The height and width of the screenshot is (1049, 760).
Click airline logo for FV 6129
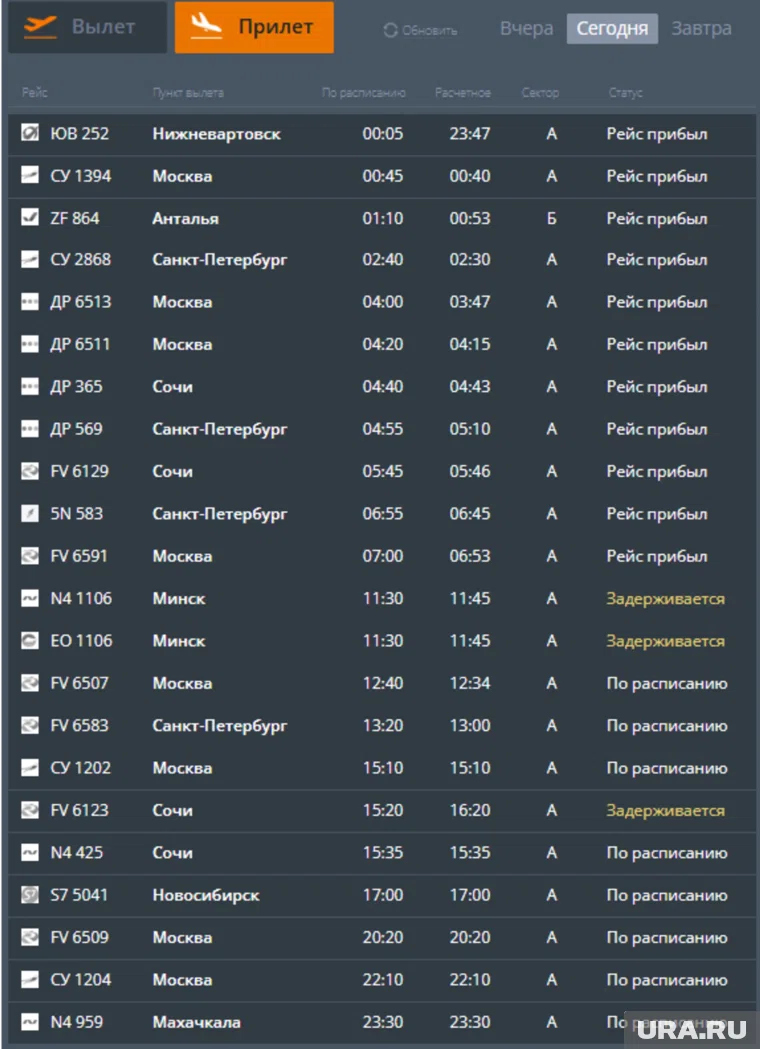coord(30,472)
